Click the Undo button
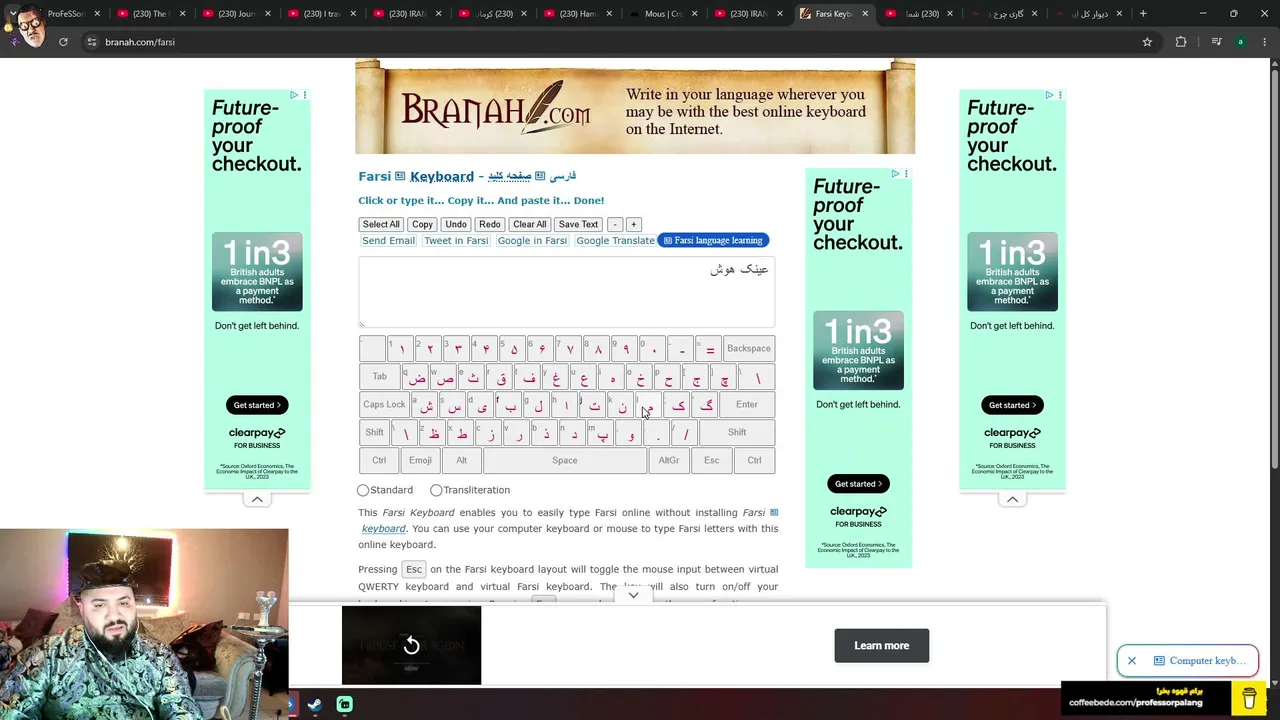Screen dimensions: 1280x720 click(456, 224)
